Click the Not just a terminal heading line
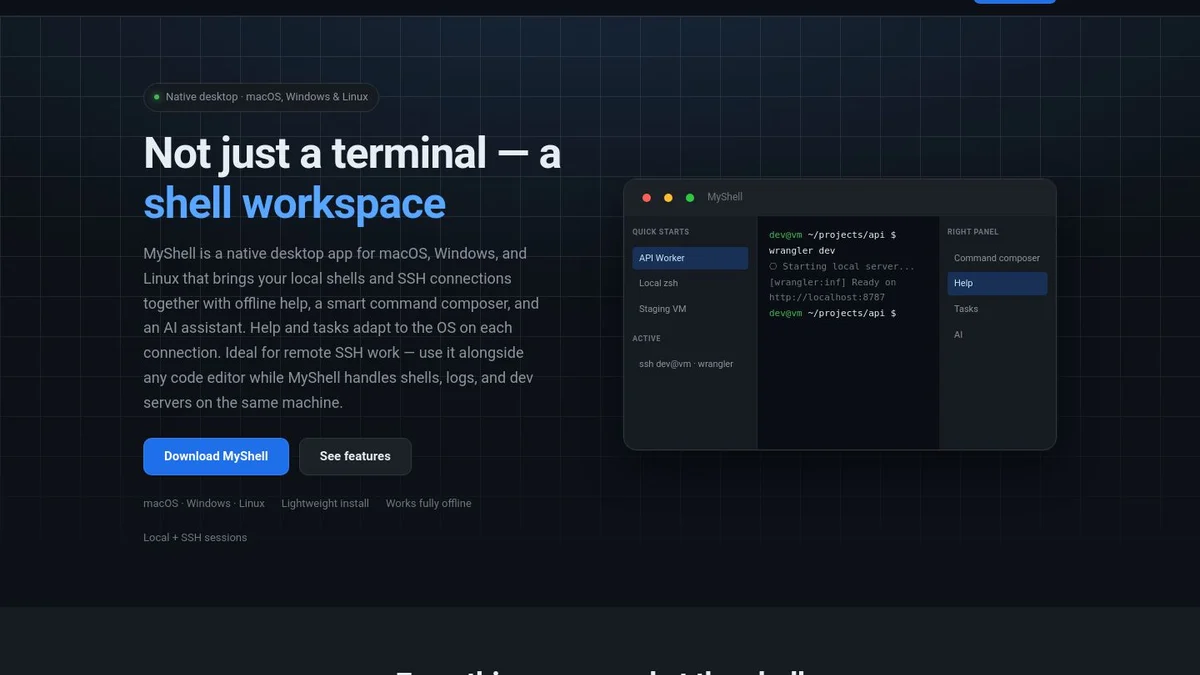The image size is (1200, 675). pos(352,153)
